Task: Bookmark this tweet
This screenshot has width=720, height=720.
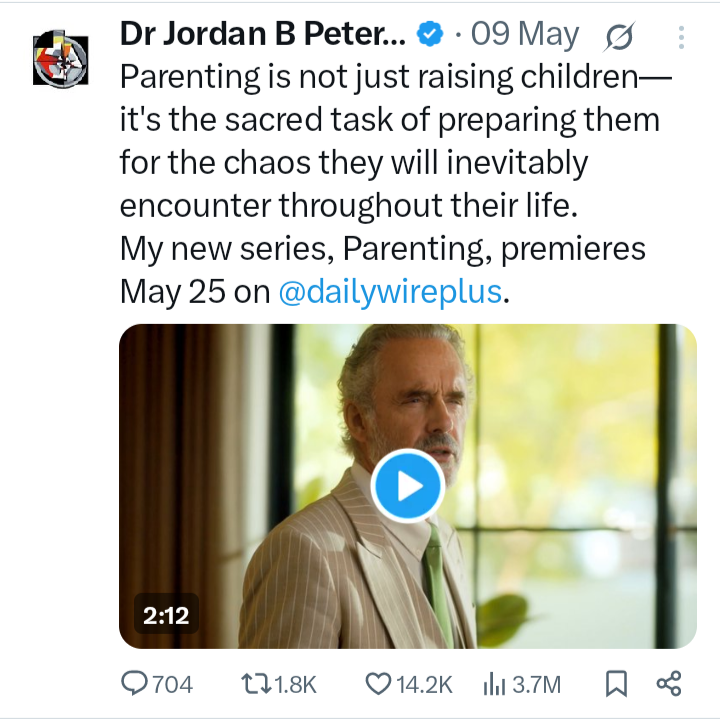Action: pyautogui.click(x=616, y=684)
